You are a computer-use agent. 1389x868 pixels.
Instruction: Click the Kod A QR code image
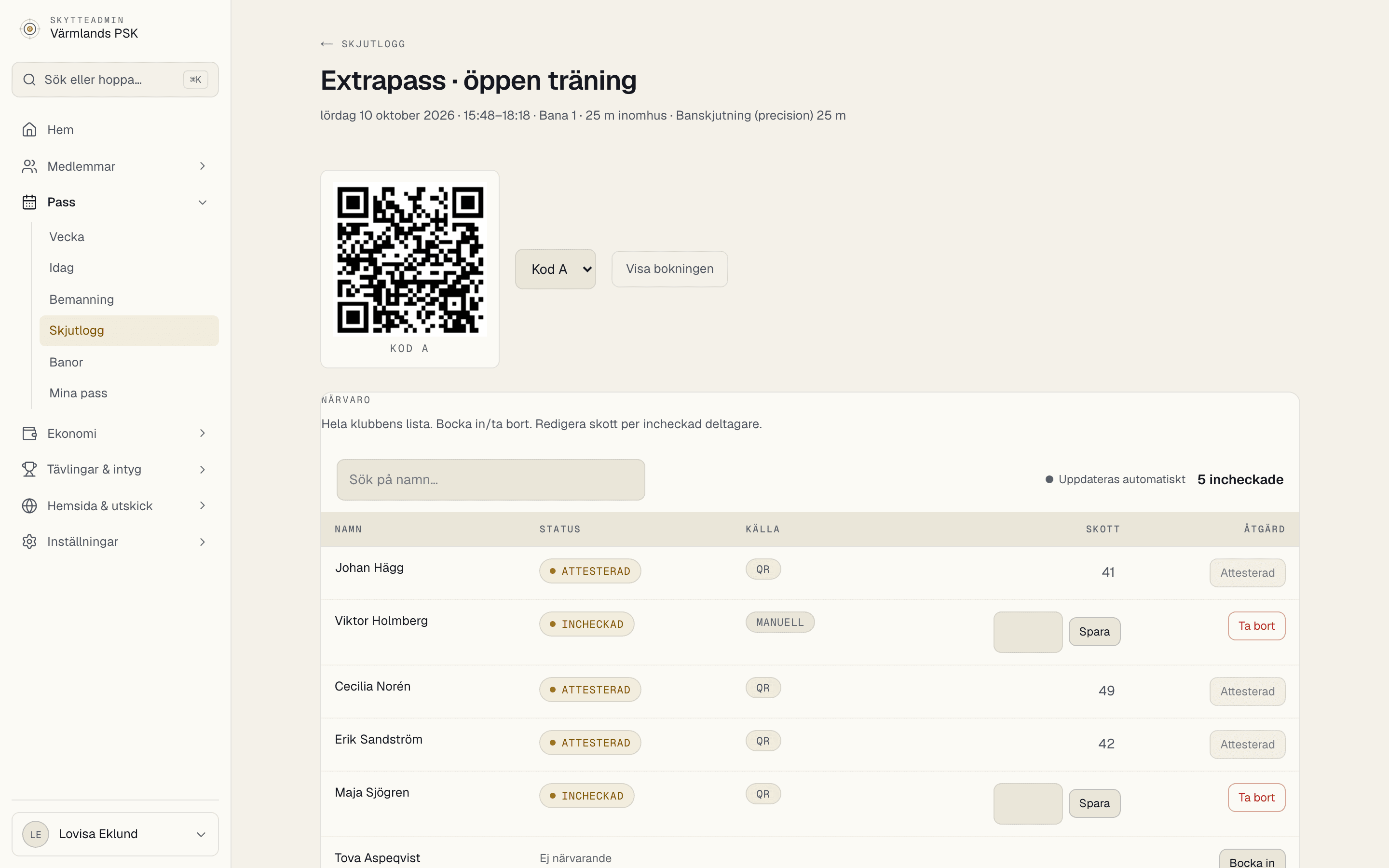click(x=410, y=259)
